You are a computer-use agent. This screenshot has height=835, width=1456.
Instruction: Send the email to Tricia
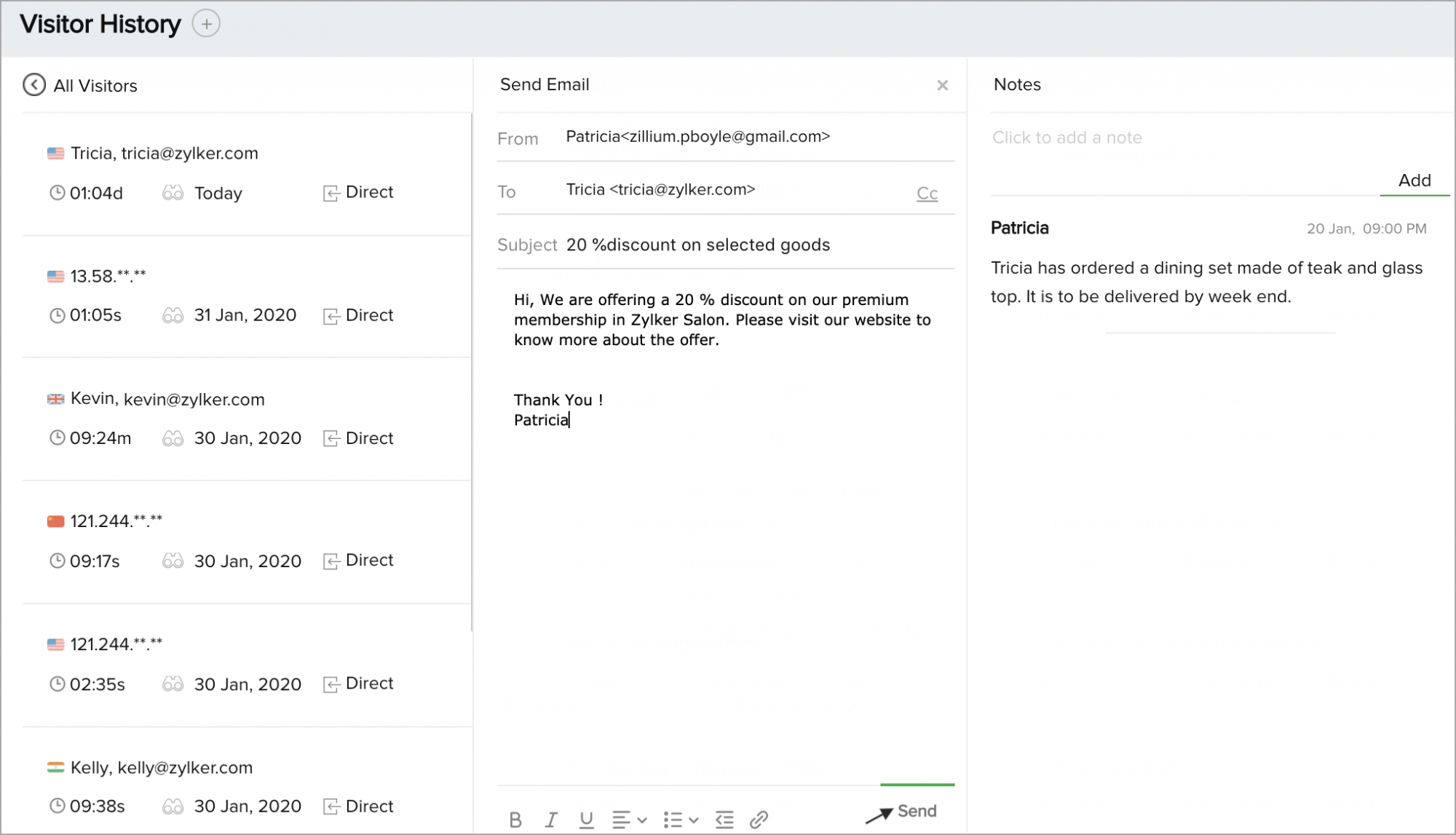tap(903, 812)
